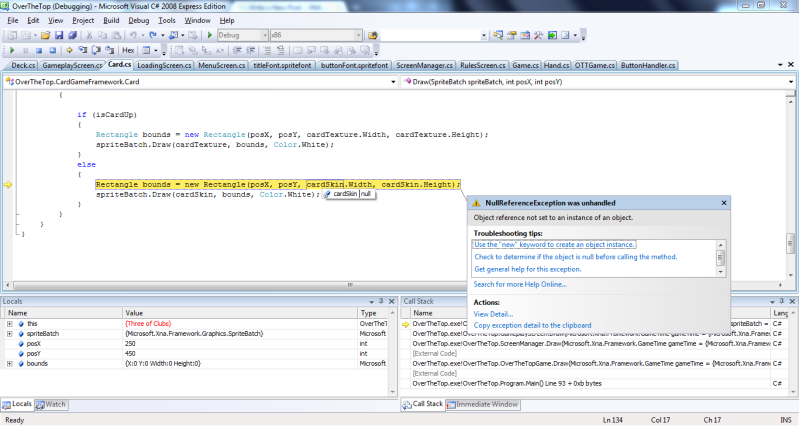Viewport: 799px width, 426px height.
Task: Click the Undo arrow icon
Action: [x=133, y=35]
